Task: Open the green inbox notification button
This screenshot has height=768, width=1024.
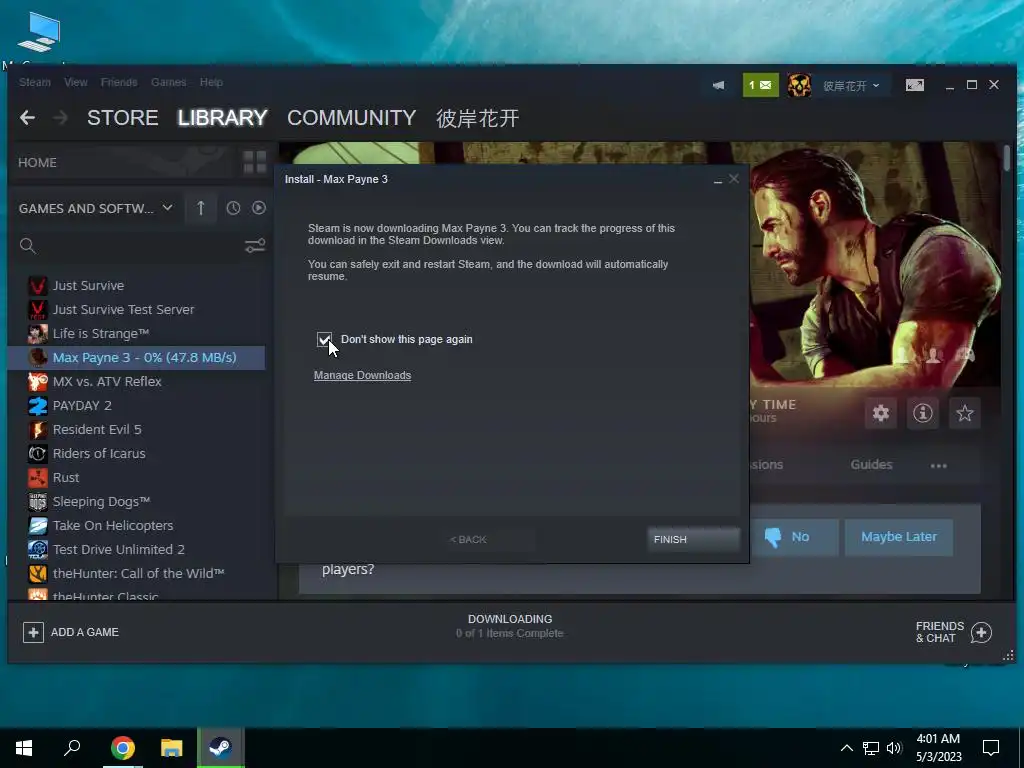Action: [x=761, y=86]
